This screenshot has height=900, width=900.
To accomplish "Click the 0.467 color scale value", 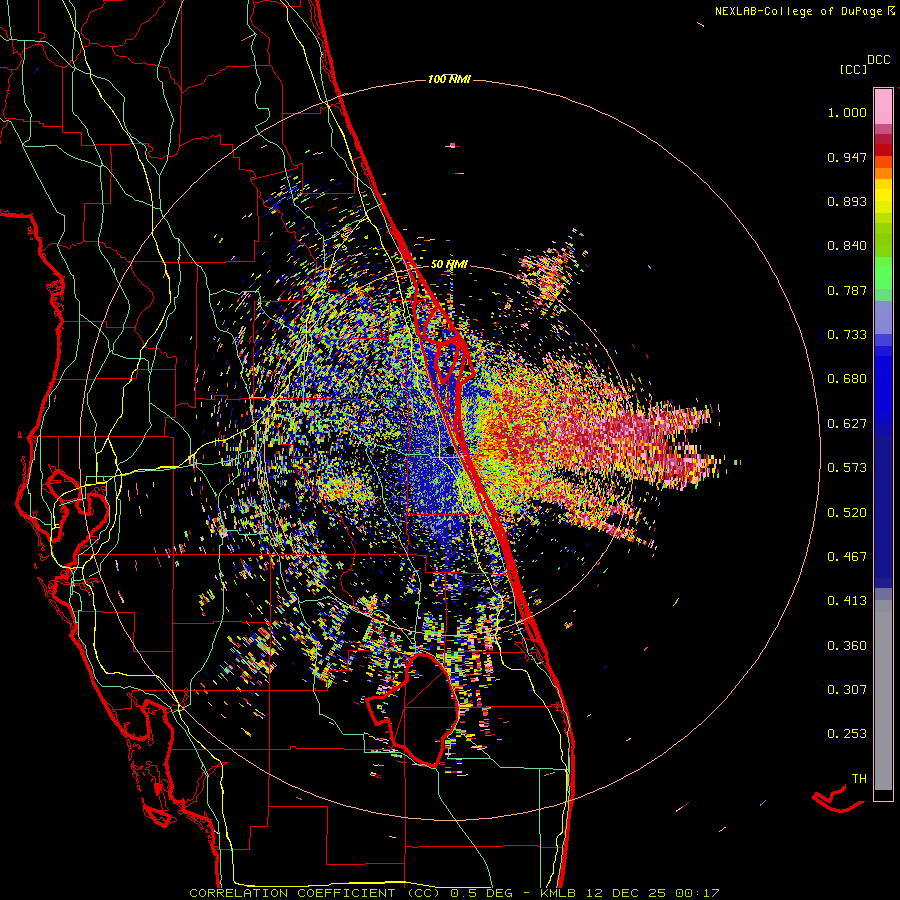I will pyautogui.click(x=847, y=557).
